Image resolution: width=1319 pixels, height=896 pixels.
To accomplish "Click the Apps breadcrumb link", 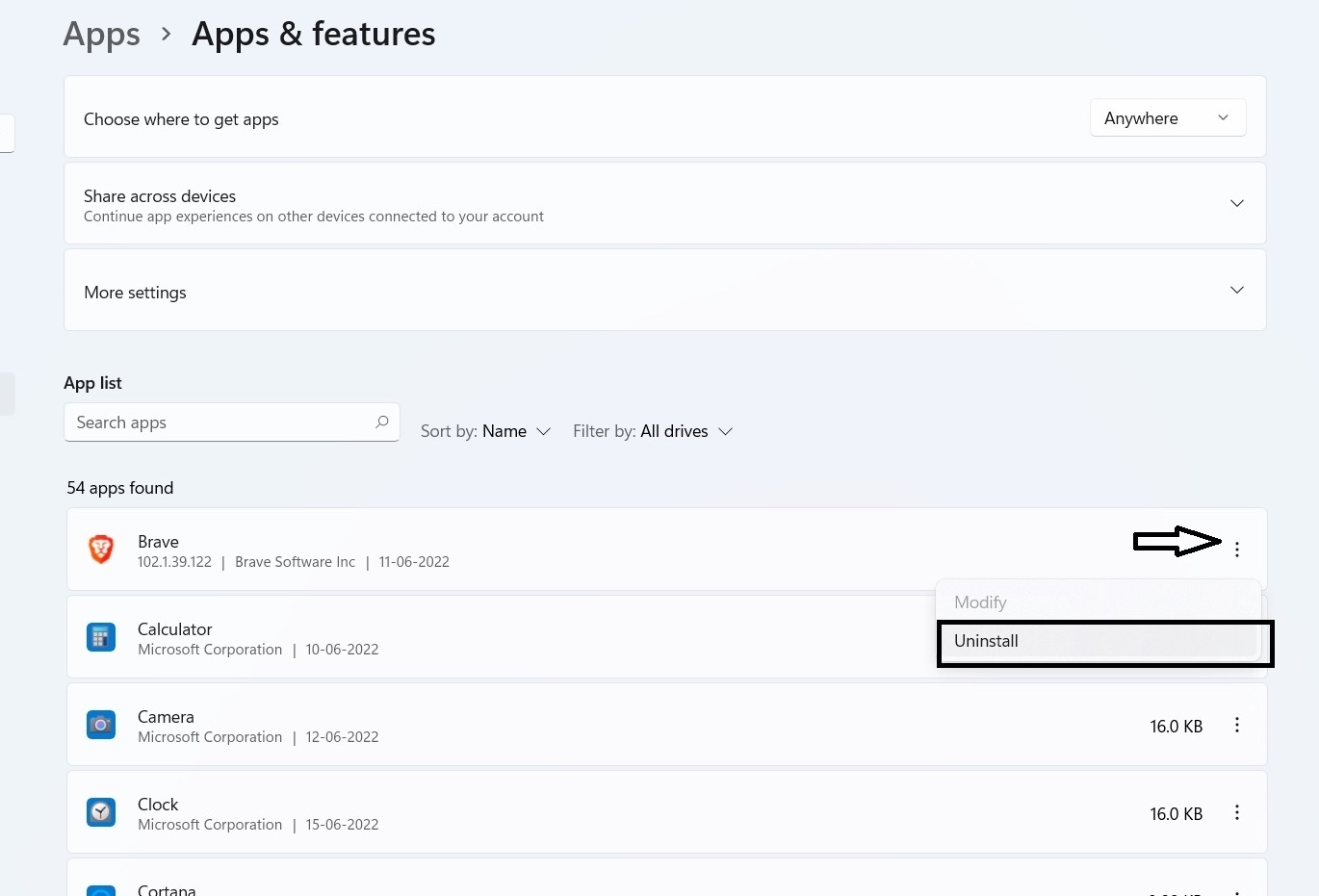I will (x=101, y=35).
